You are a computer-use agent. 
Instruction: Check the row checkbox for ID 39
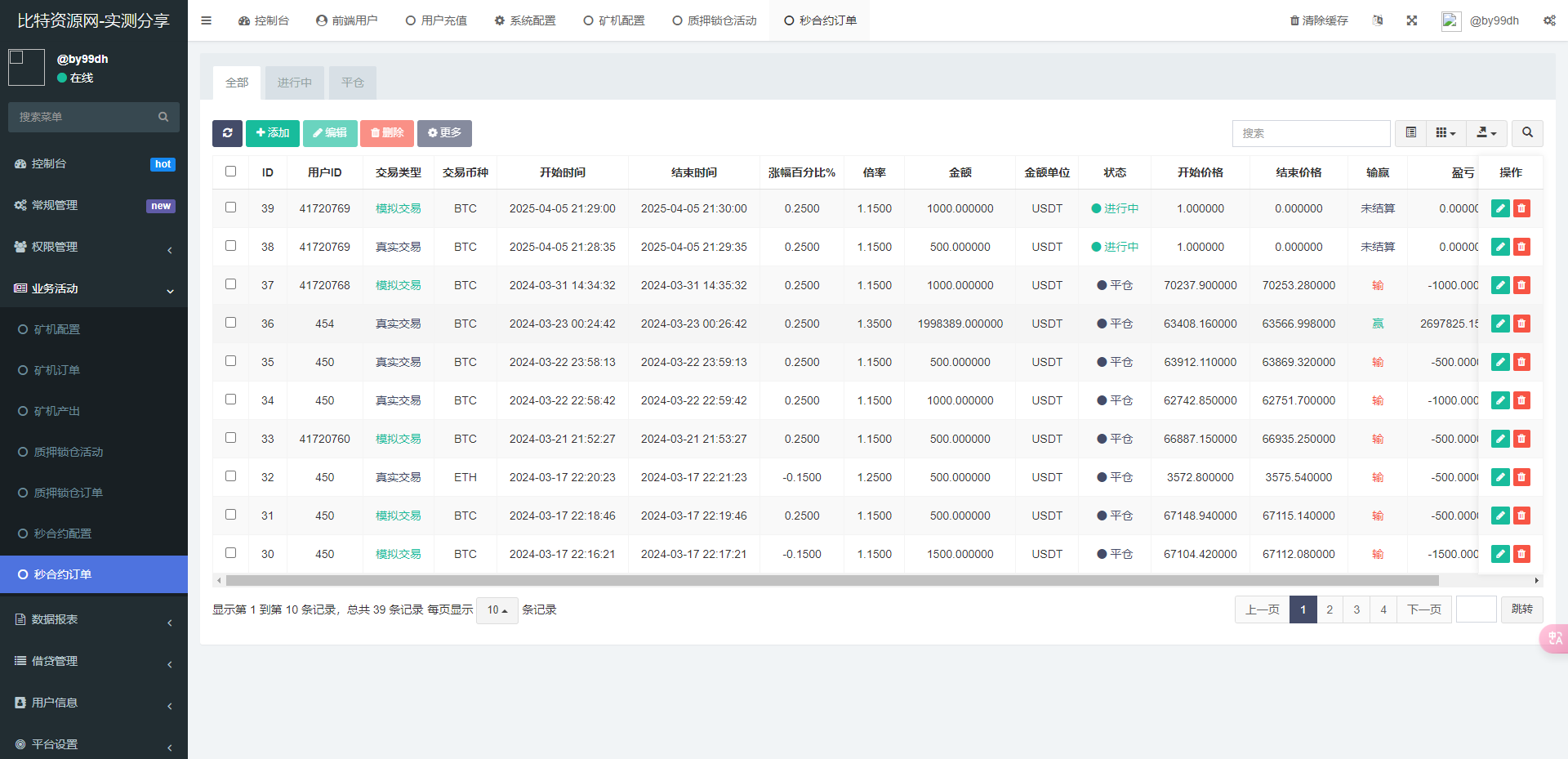tap(230, 208)
